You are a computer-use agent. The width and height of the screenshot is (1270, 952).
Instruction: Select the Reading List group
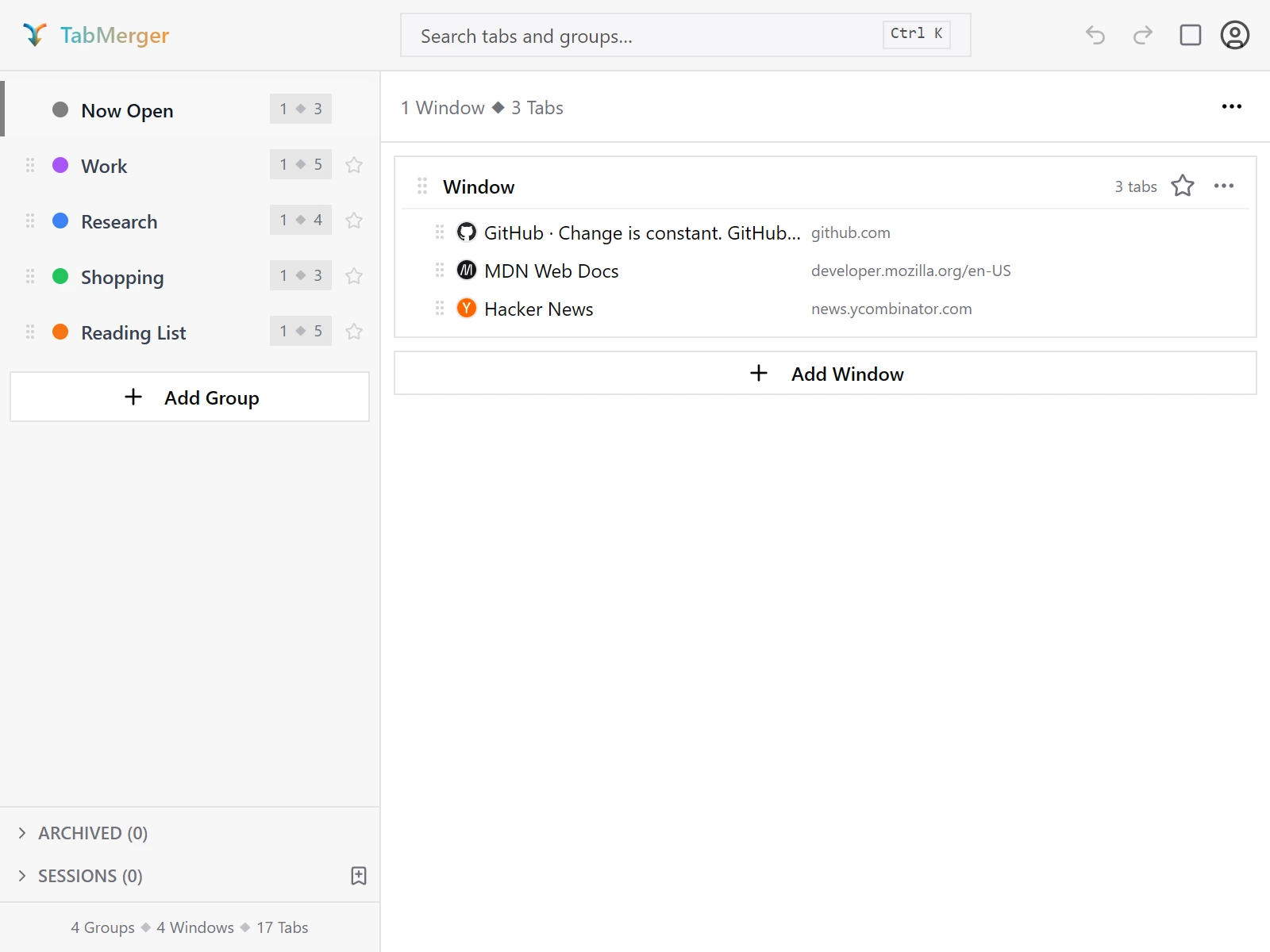[190, 332]
